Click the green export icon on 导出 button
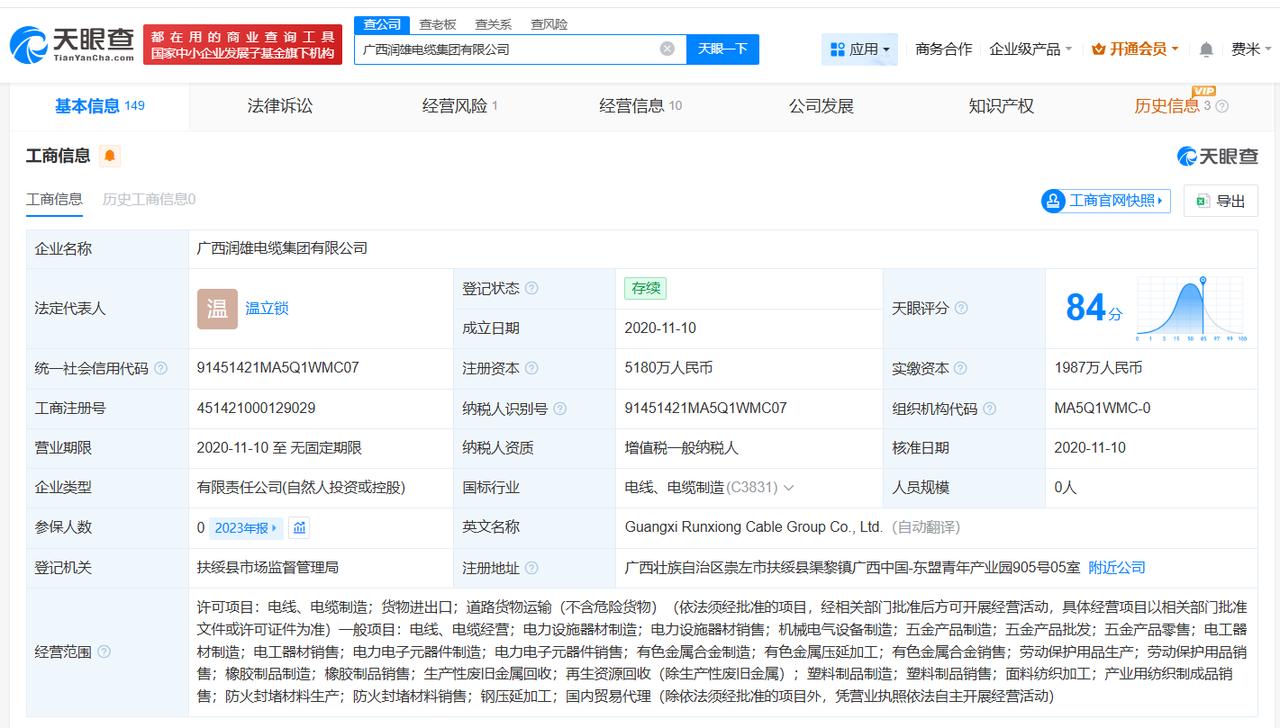This screenshot has height=728, width=1280. [x=1202, y=200]
